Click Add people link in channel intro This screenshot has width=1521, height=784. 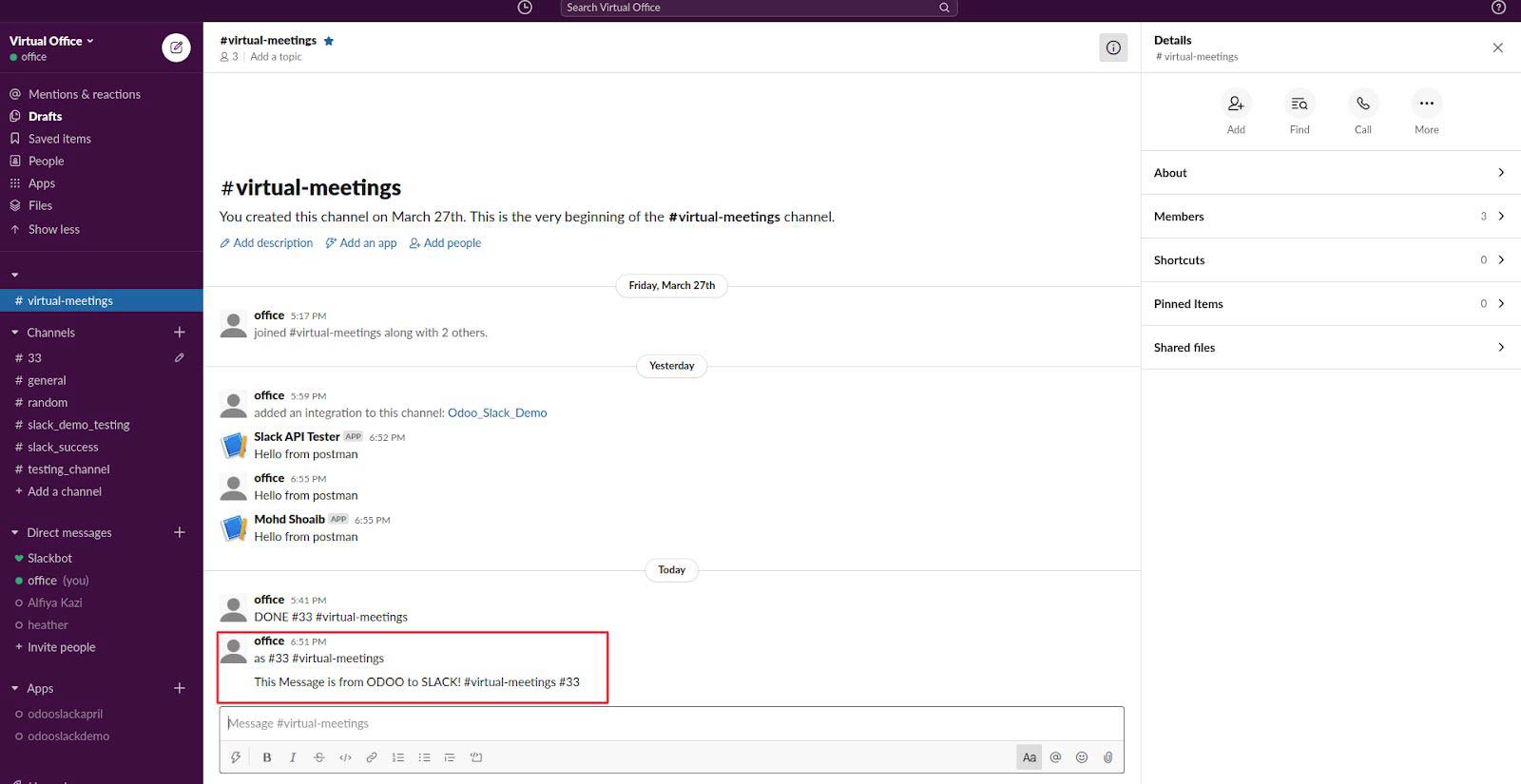tap(445, 243)
